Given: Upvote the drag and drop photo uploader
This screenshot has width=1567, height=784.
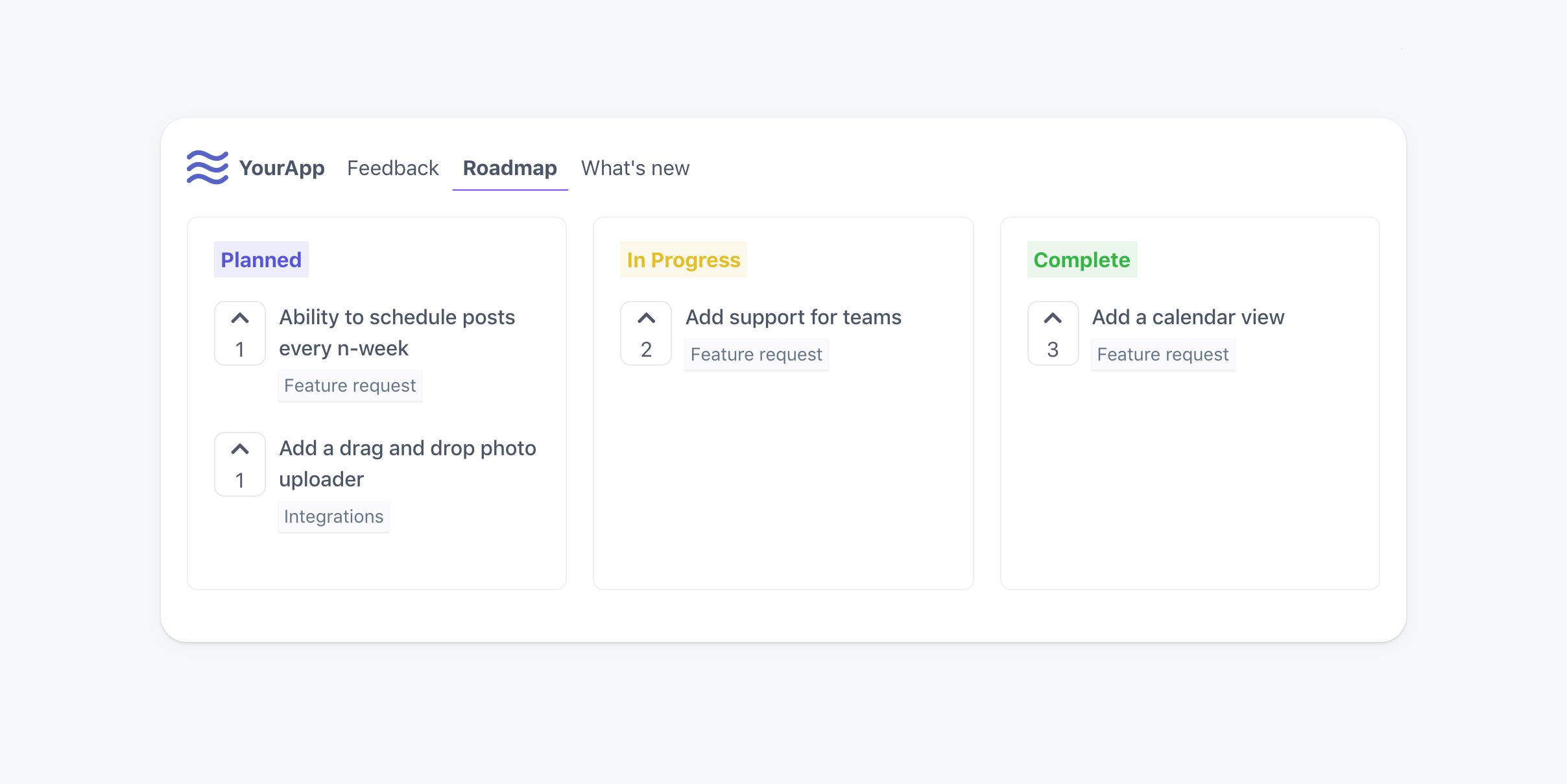Looking at the screenshot, I should pos(240,464).
